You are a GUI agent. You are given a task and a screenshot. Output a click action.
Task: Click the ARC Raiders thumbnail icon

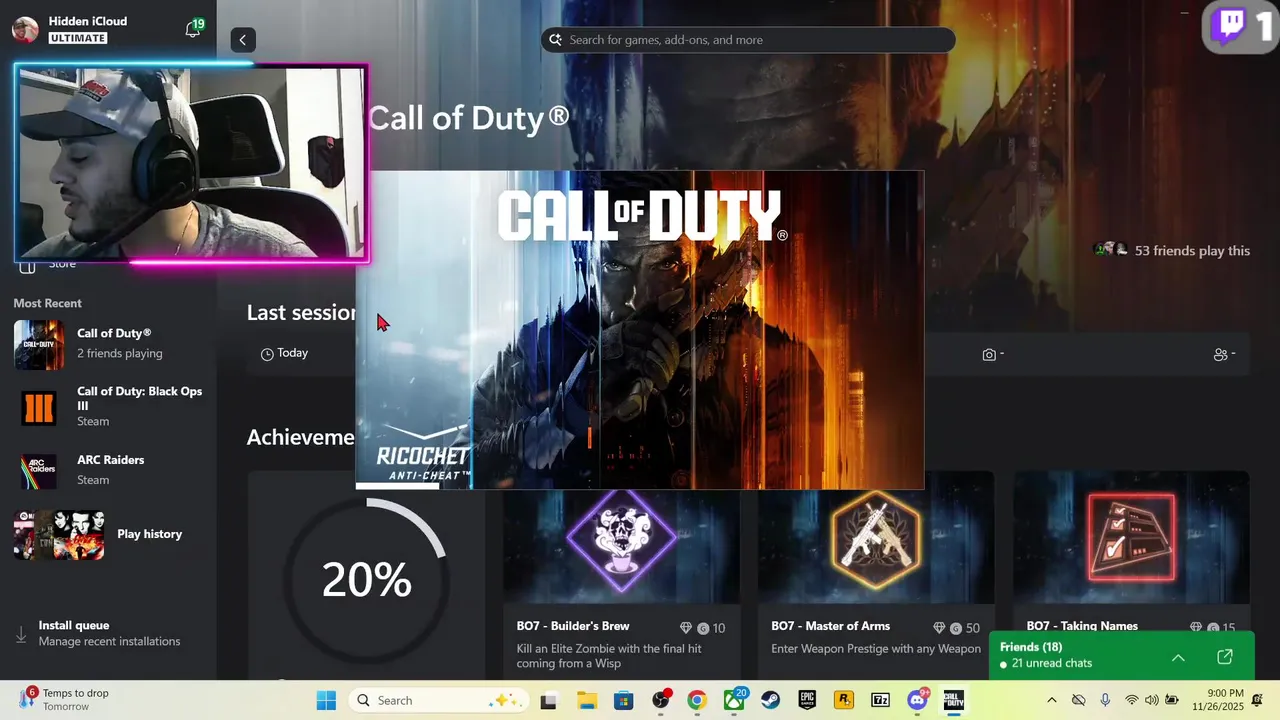(x=39, y=471)
